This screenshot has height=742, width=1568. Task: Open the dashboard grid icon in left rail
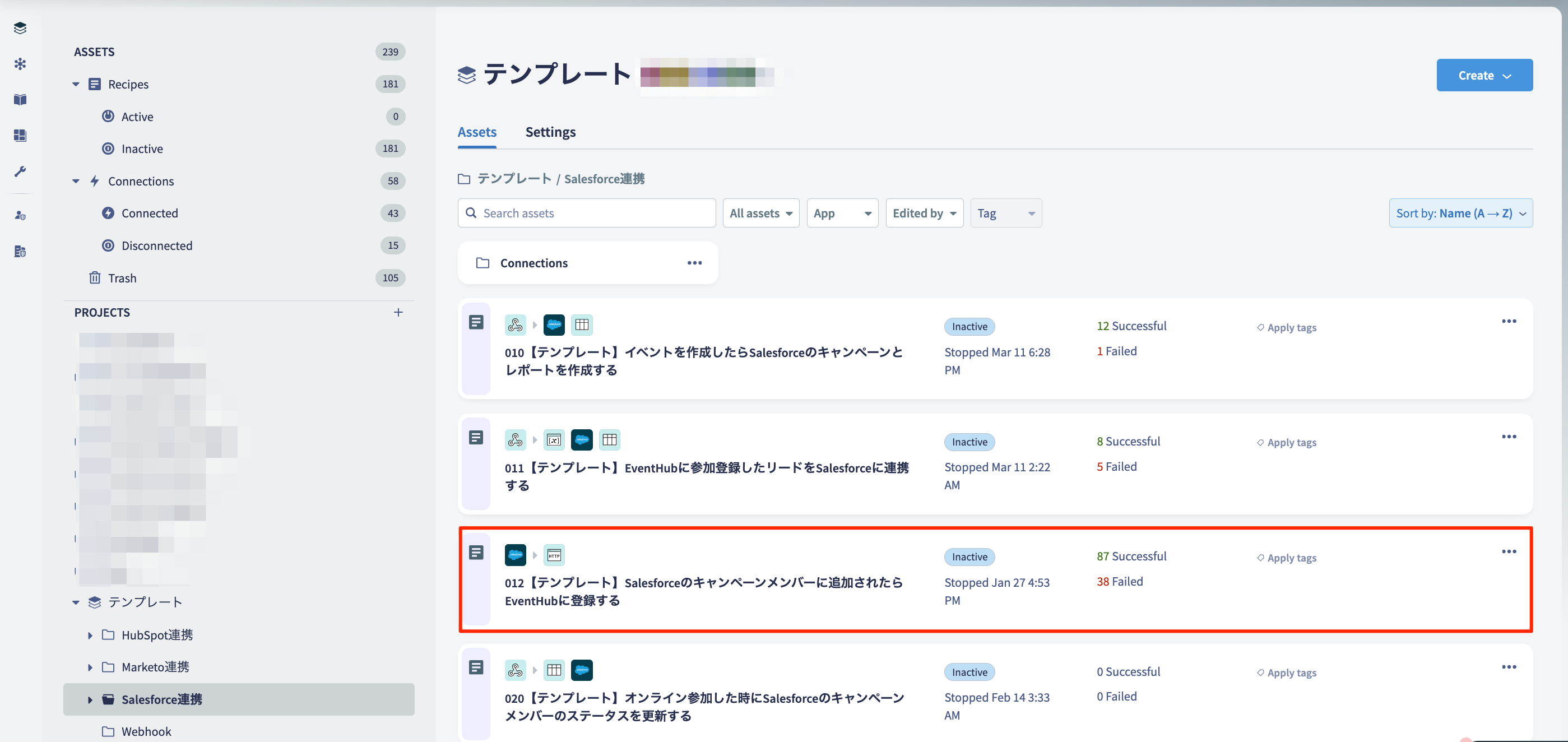tap(20, 135)
